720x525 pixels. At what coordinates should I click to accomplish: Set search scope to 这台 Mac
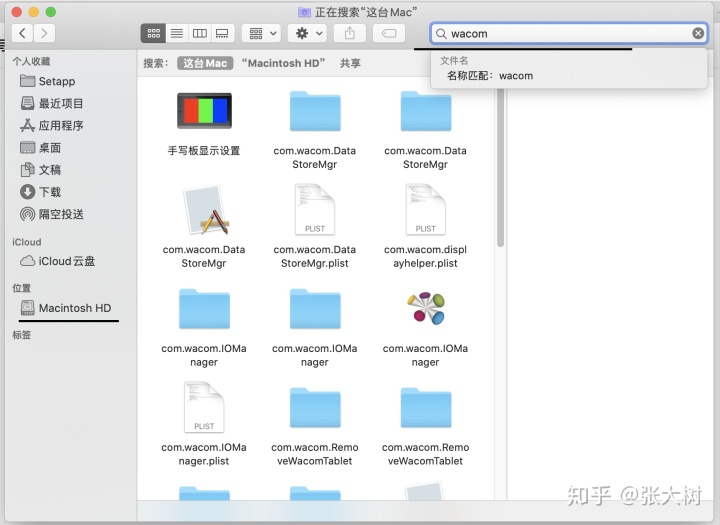pyautogui.click(x=205, y=63)
